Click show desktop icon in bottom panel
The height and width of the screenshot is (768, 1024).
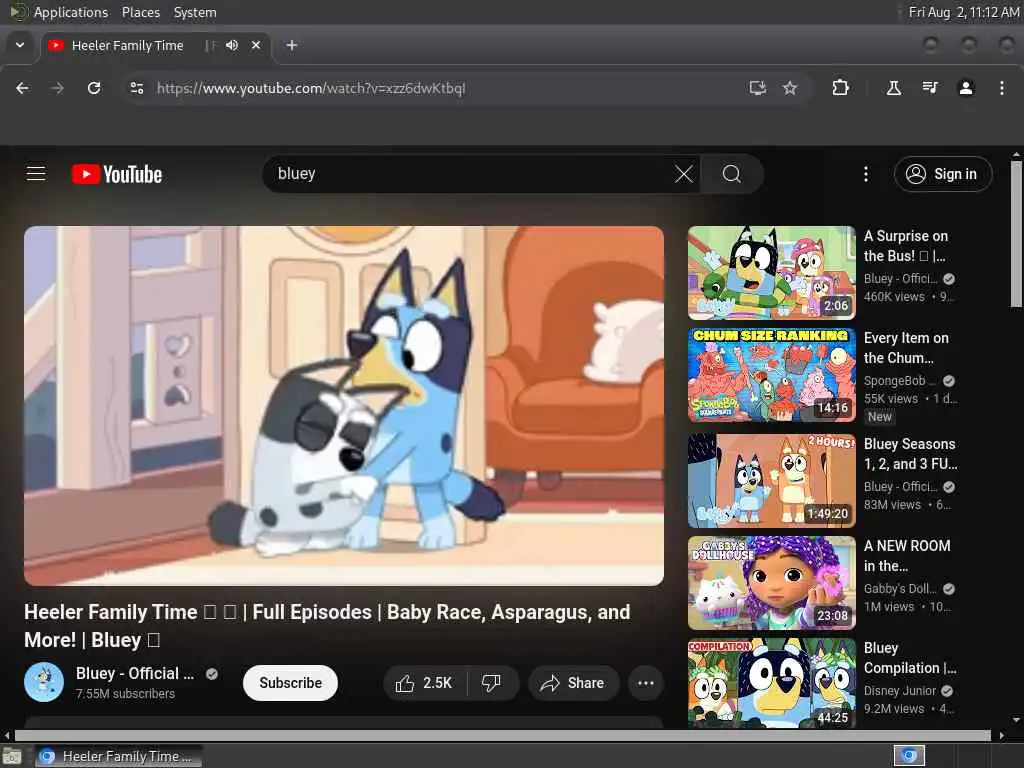[12, 756]
